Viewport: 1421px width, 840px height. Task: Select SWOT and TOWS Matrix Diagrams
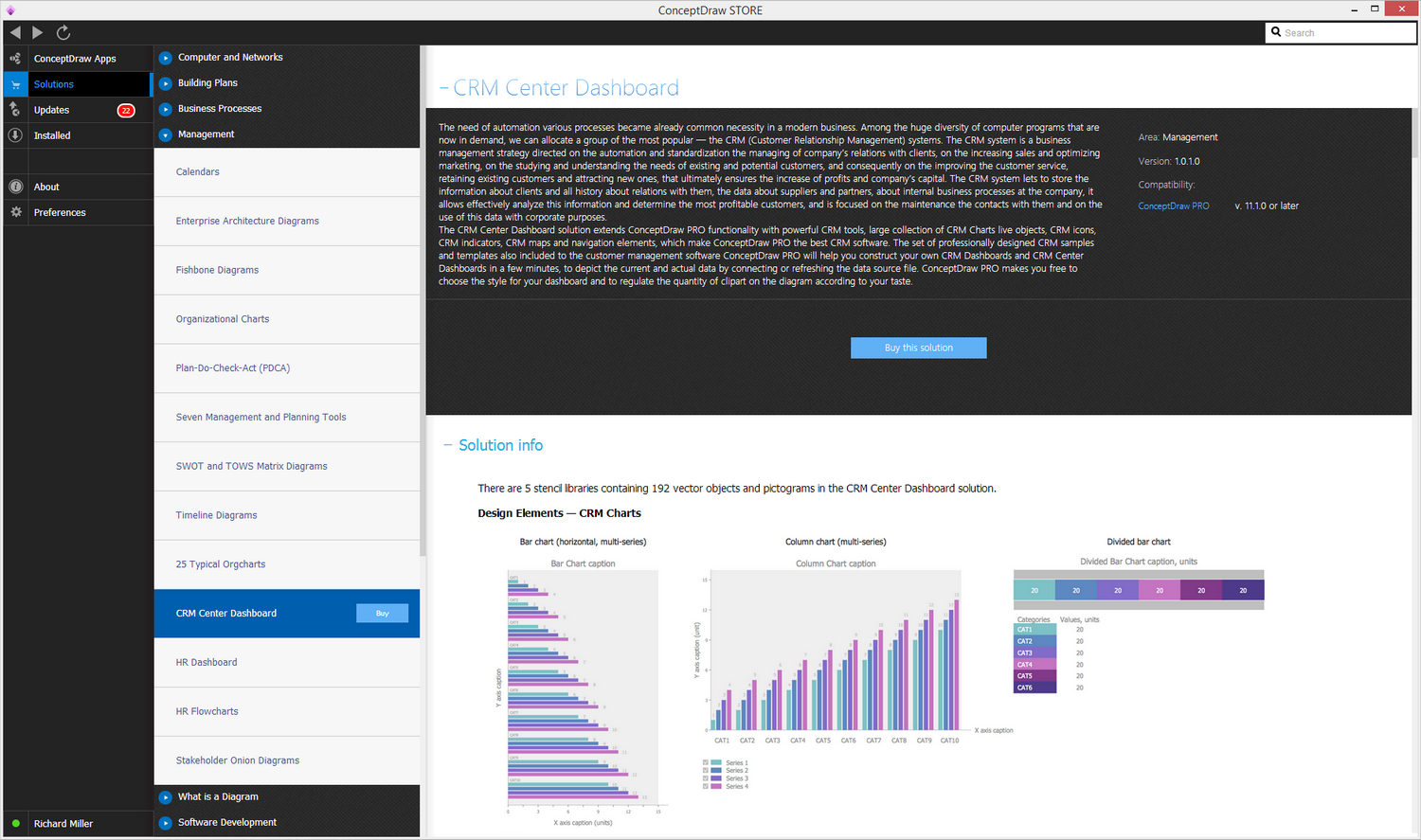tap(287, 467)
